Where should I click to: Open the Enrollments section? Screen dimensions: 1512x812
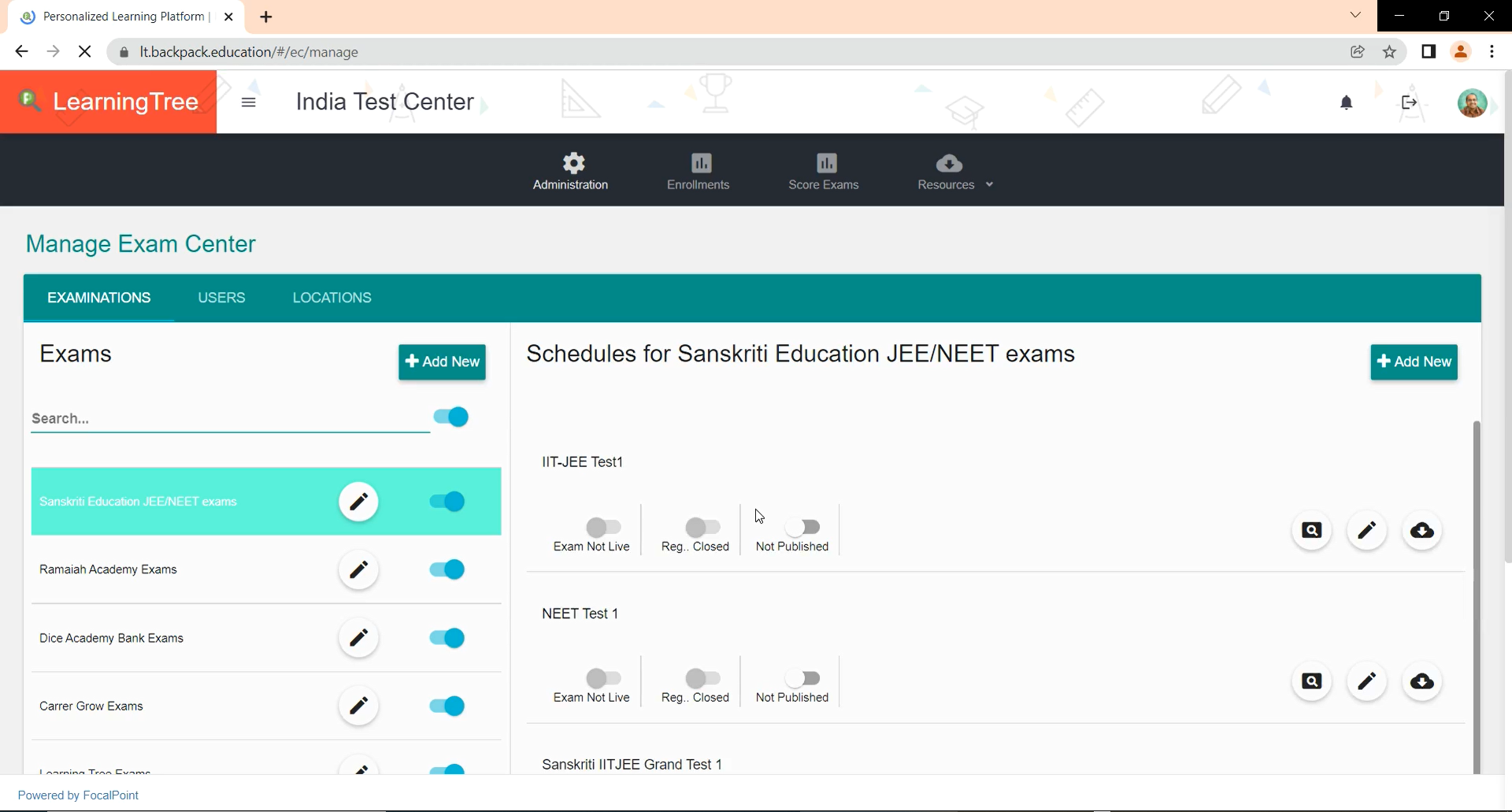698,171
